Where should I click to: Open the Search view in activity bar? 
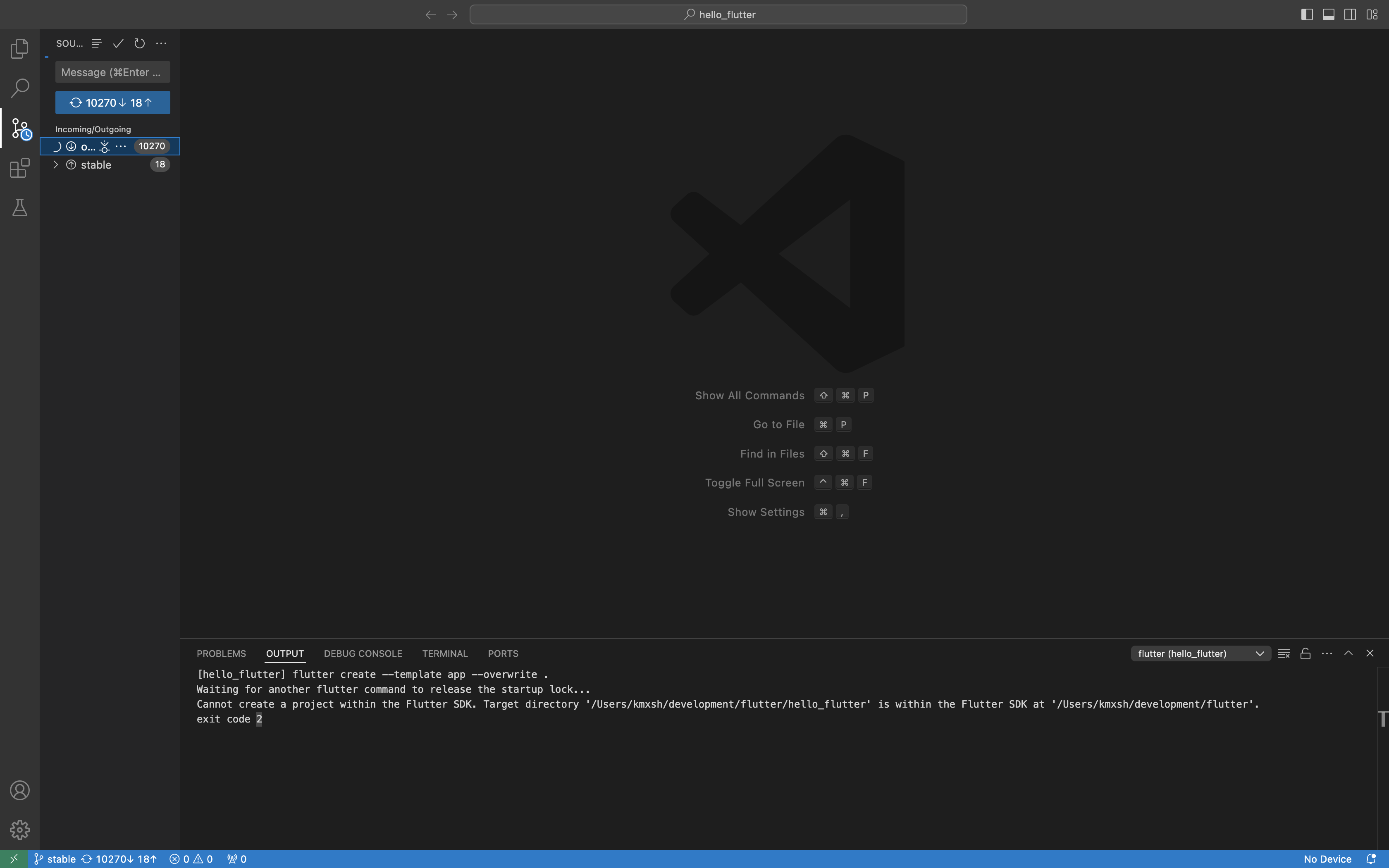point(19,88)
